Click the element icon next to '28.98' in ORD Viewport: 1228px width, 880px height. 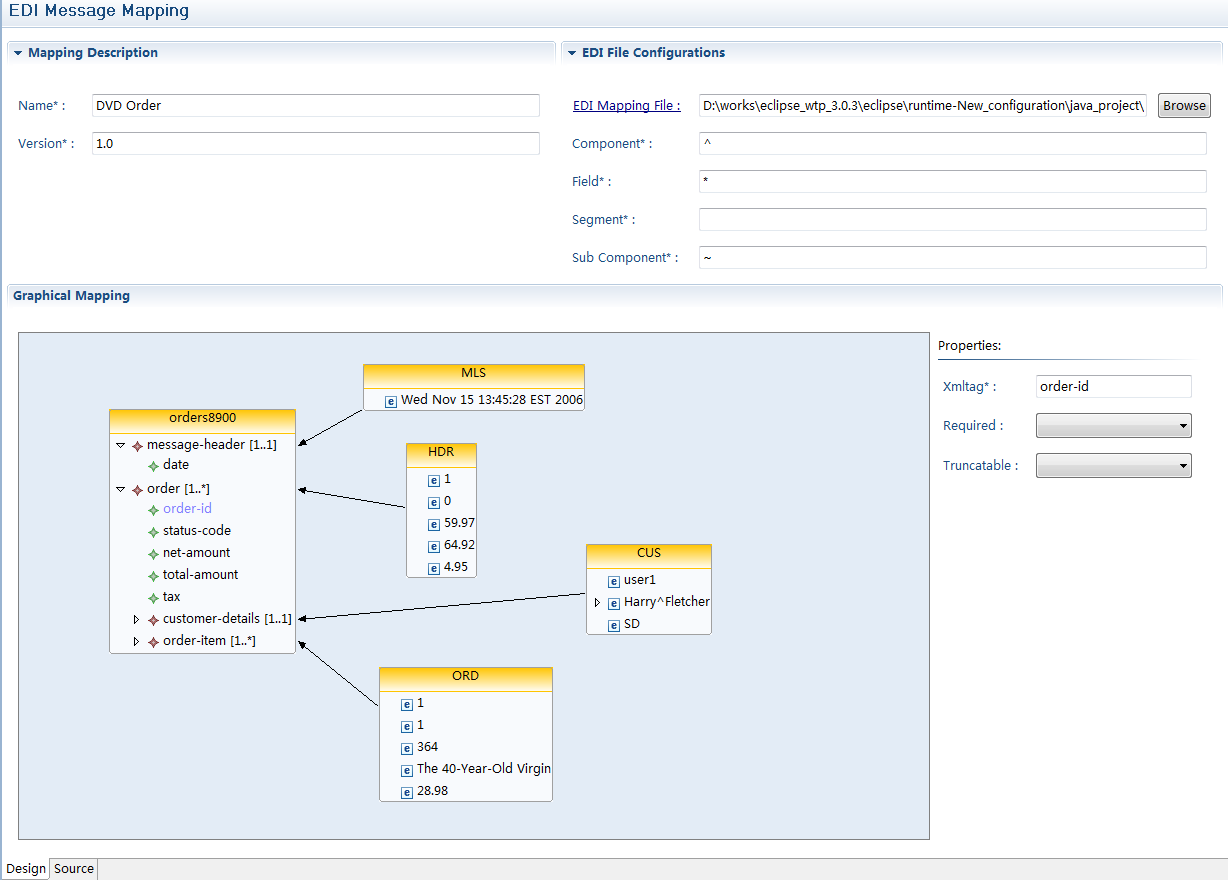click(x=407, y=792)
